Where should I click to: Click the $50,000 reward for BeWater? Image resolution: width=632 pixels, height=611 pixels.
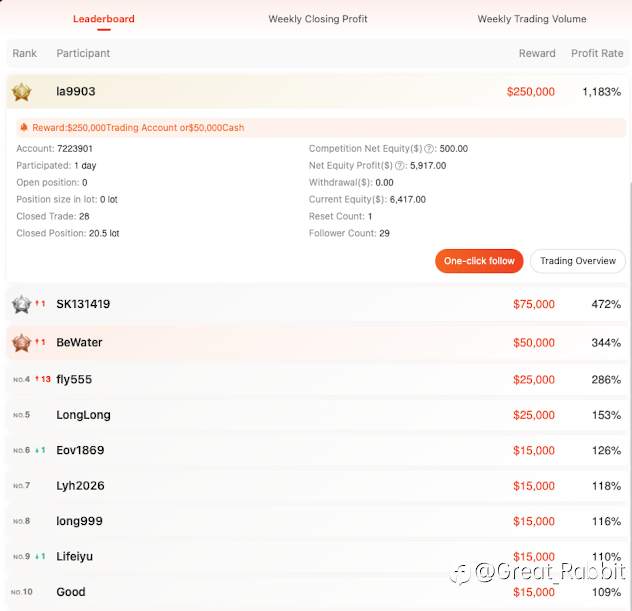pos(534,343)
